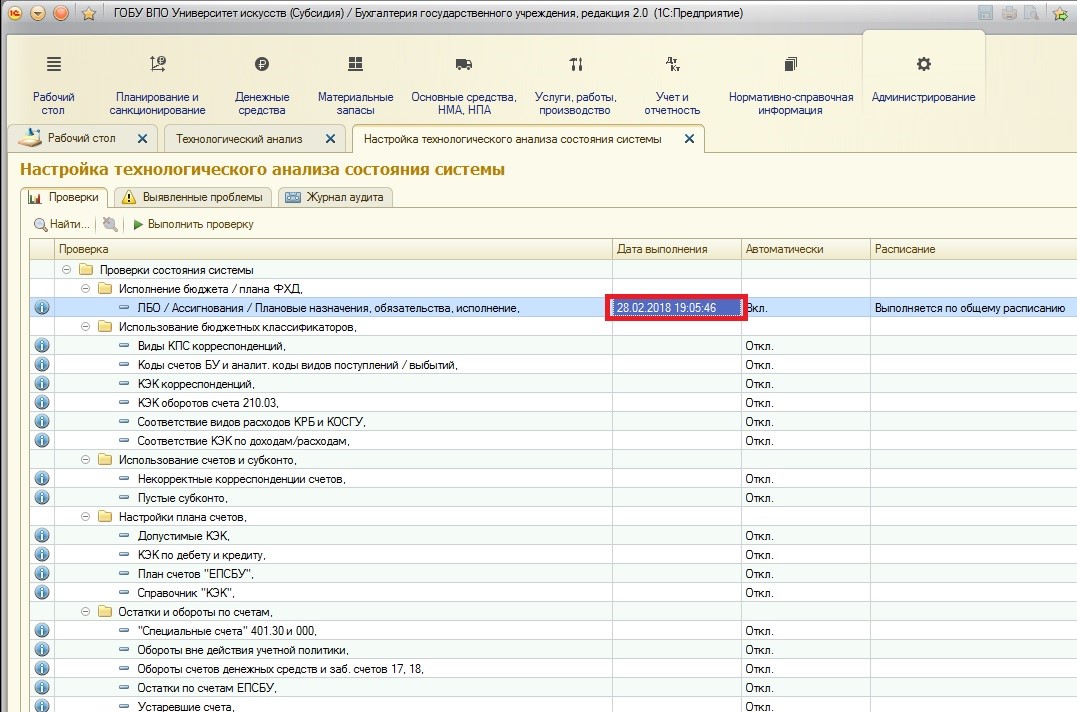This screenshot has height=712, width=1077.
Task: Switch to Выявленные проблемы tab
Action: coord(192,197)
